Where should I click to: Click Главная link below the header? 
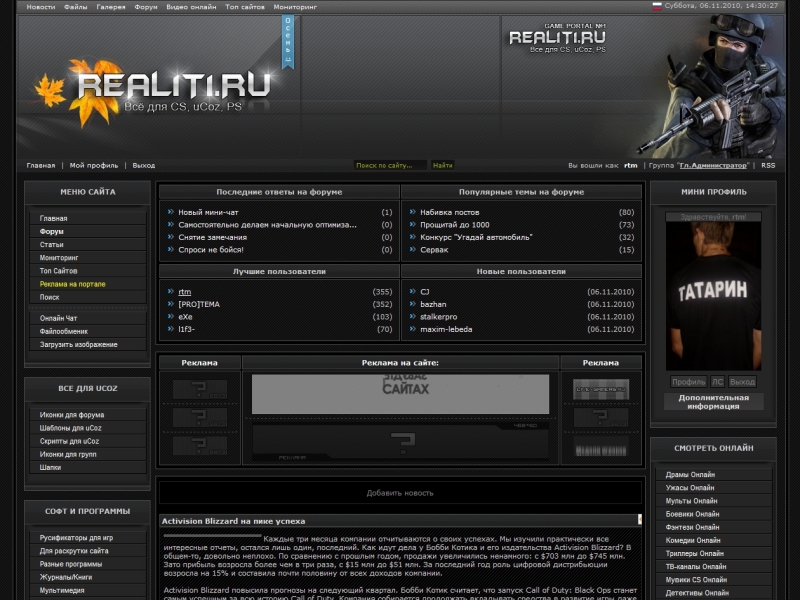pos(41,165)
